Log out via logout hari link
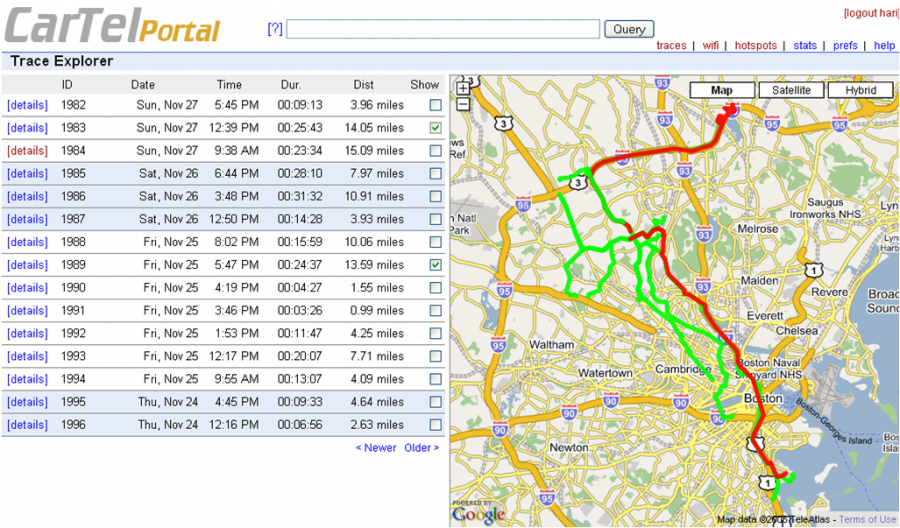 (870, 13)
